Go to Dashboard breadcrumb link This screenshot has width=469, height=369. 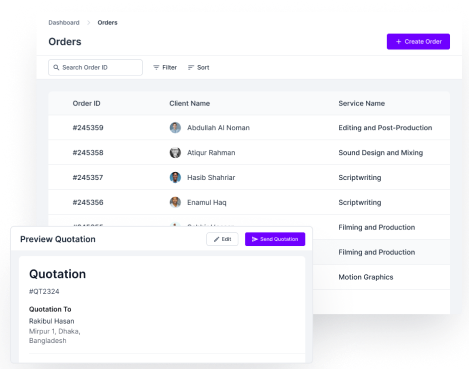click(x=64, y=23)
